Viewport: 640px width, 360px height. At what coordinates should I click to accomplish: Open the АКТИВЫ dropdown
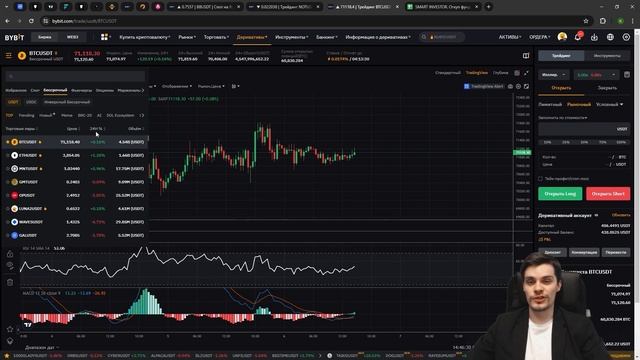coord(510,37)
